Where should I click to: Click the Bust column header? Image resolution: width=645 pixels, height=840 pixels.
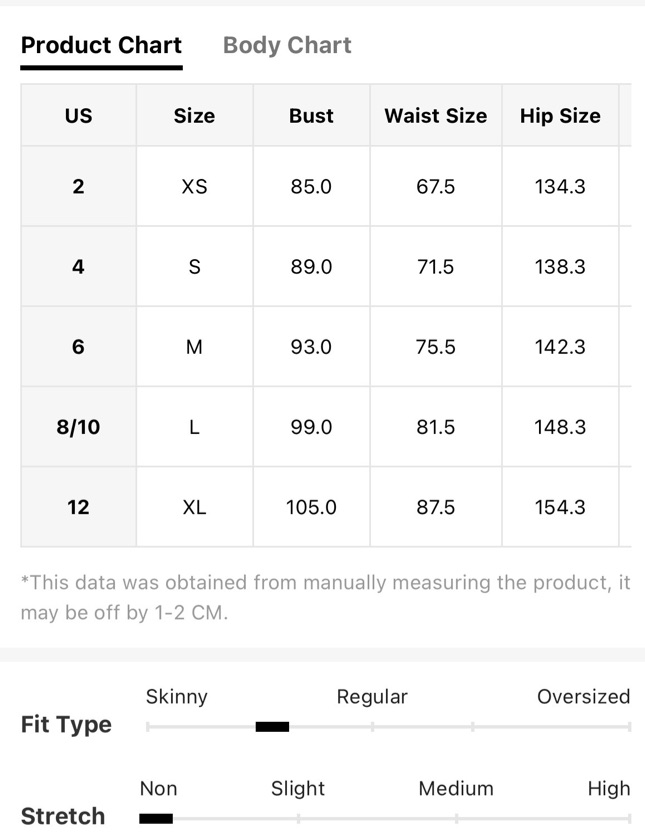pos(311,116)
